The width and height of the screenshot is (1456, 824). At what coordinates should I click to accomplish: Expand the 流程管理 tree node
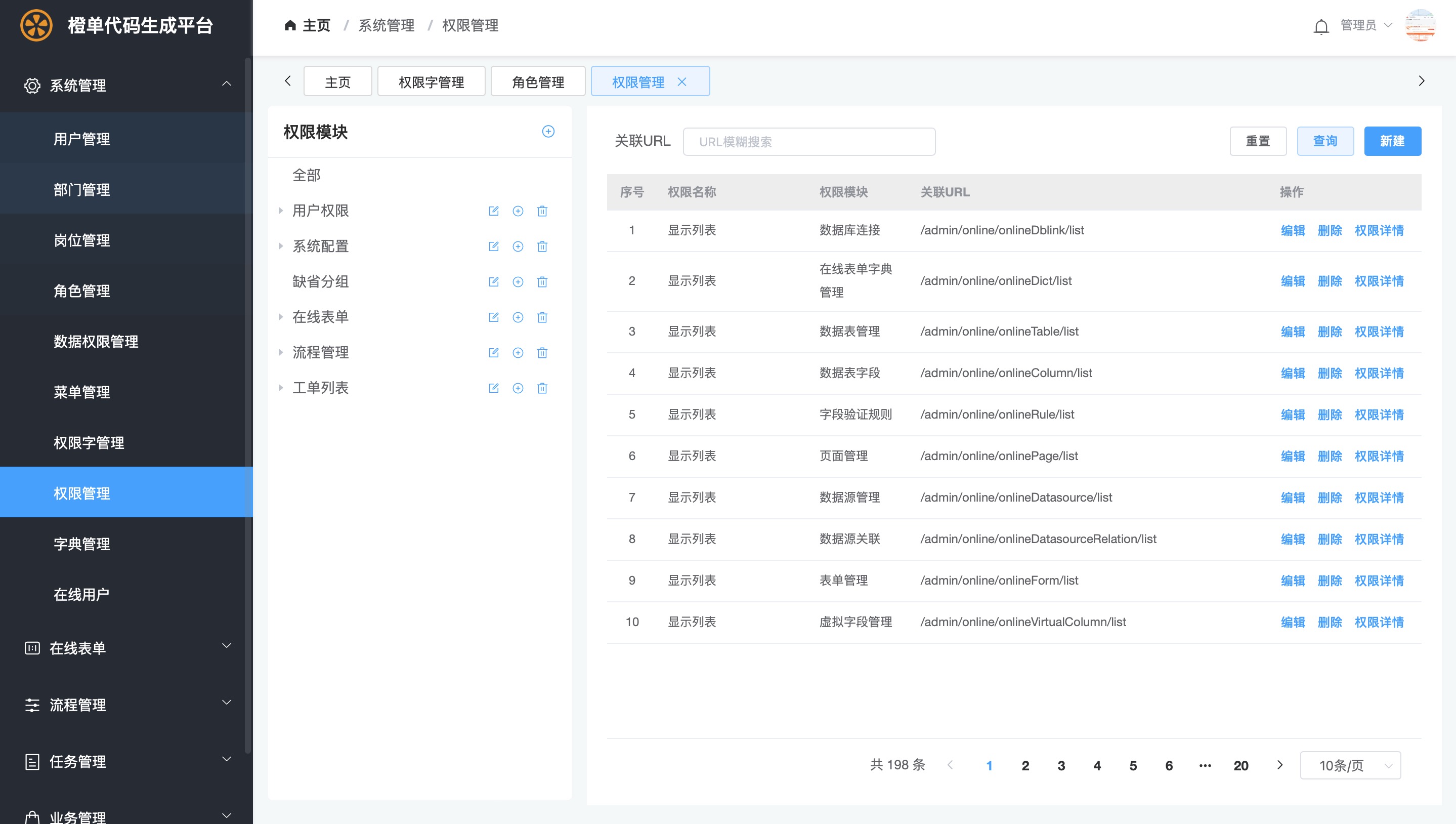point(281,352)
